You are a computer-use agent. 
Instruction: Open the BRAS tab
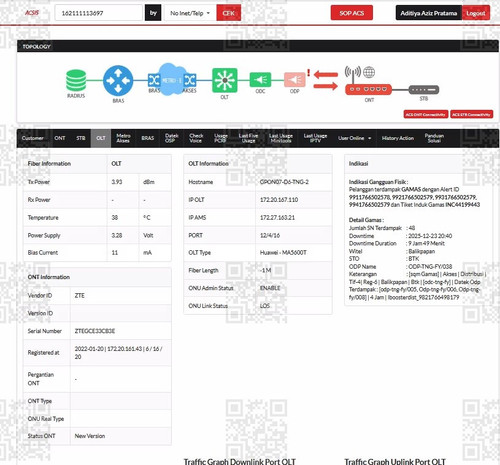148,138
